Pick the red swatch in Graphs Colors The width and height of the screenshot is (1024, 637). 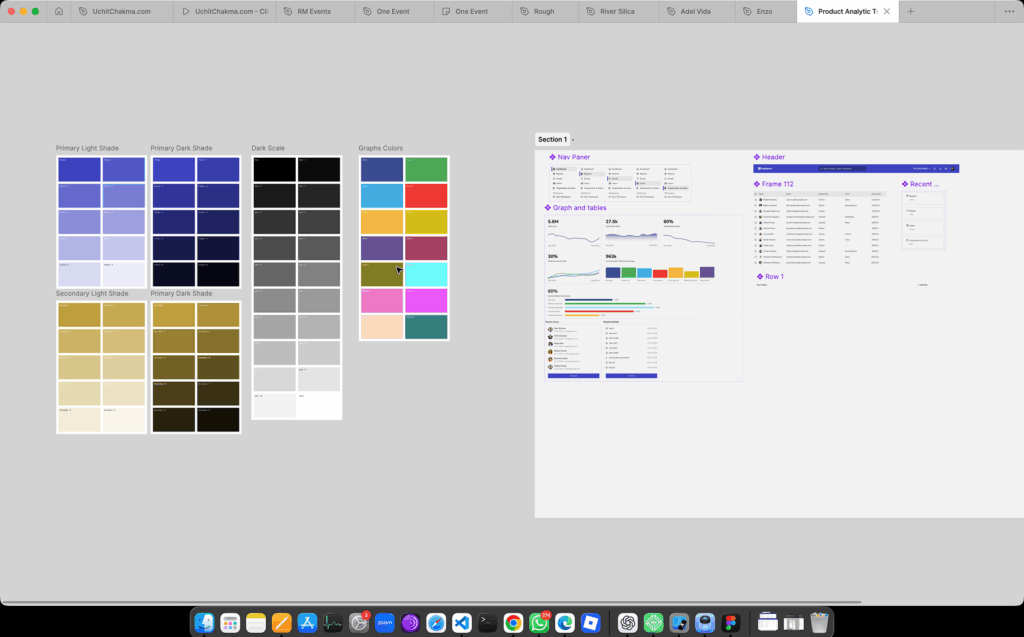coord(426,195)
